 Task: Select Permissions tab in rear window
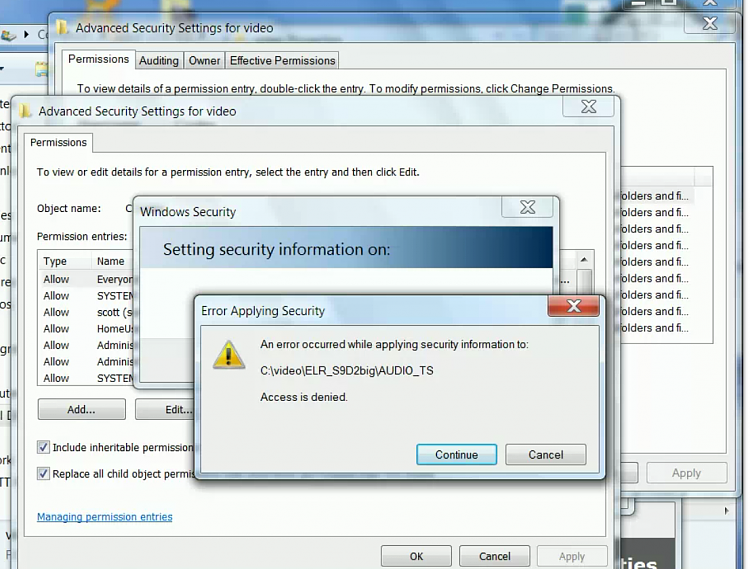99,59
